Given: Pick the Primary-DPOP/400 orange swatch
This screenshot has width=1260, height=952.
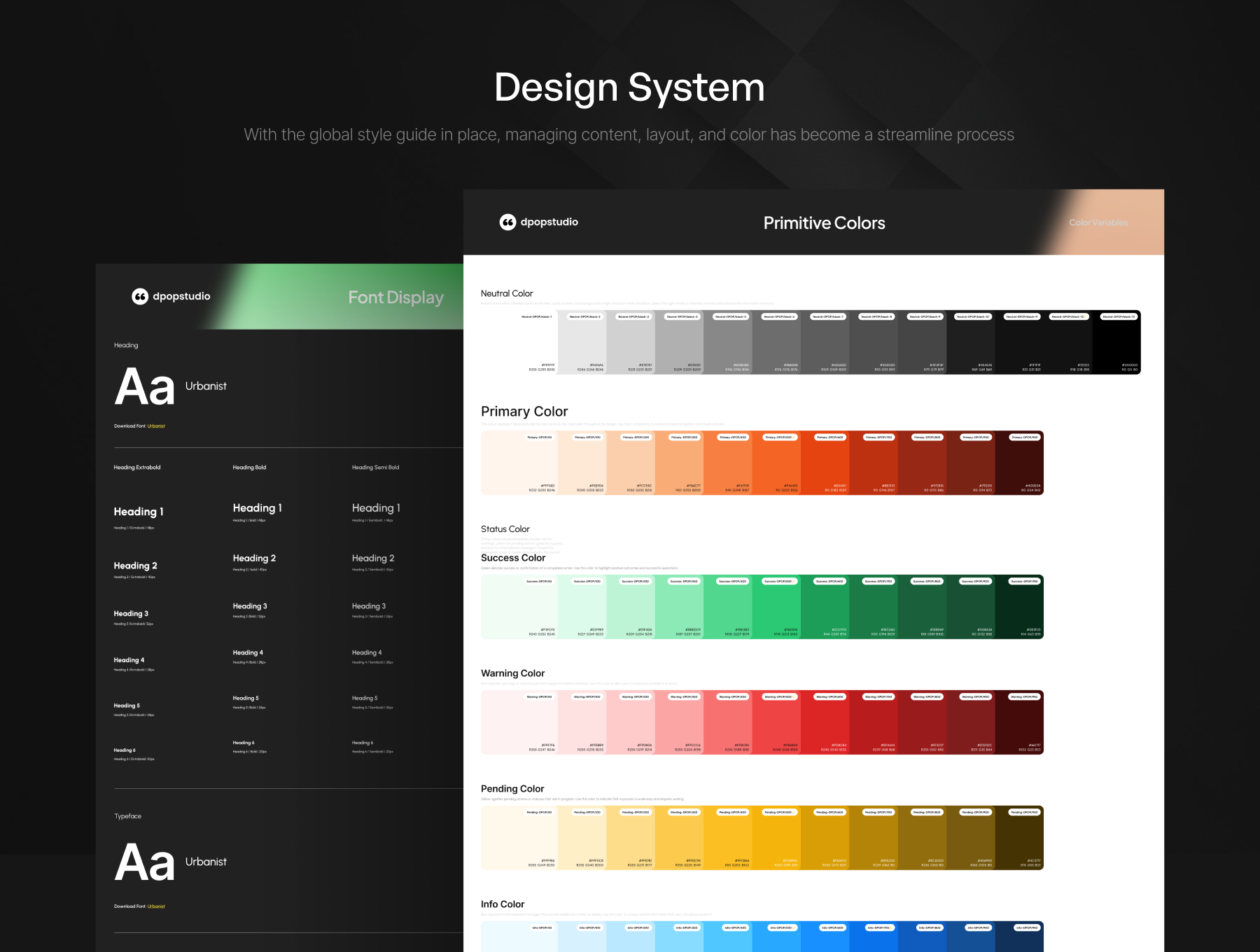Looking at the screenshot, I should 728,463.
